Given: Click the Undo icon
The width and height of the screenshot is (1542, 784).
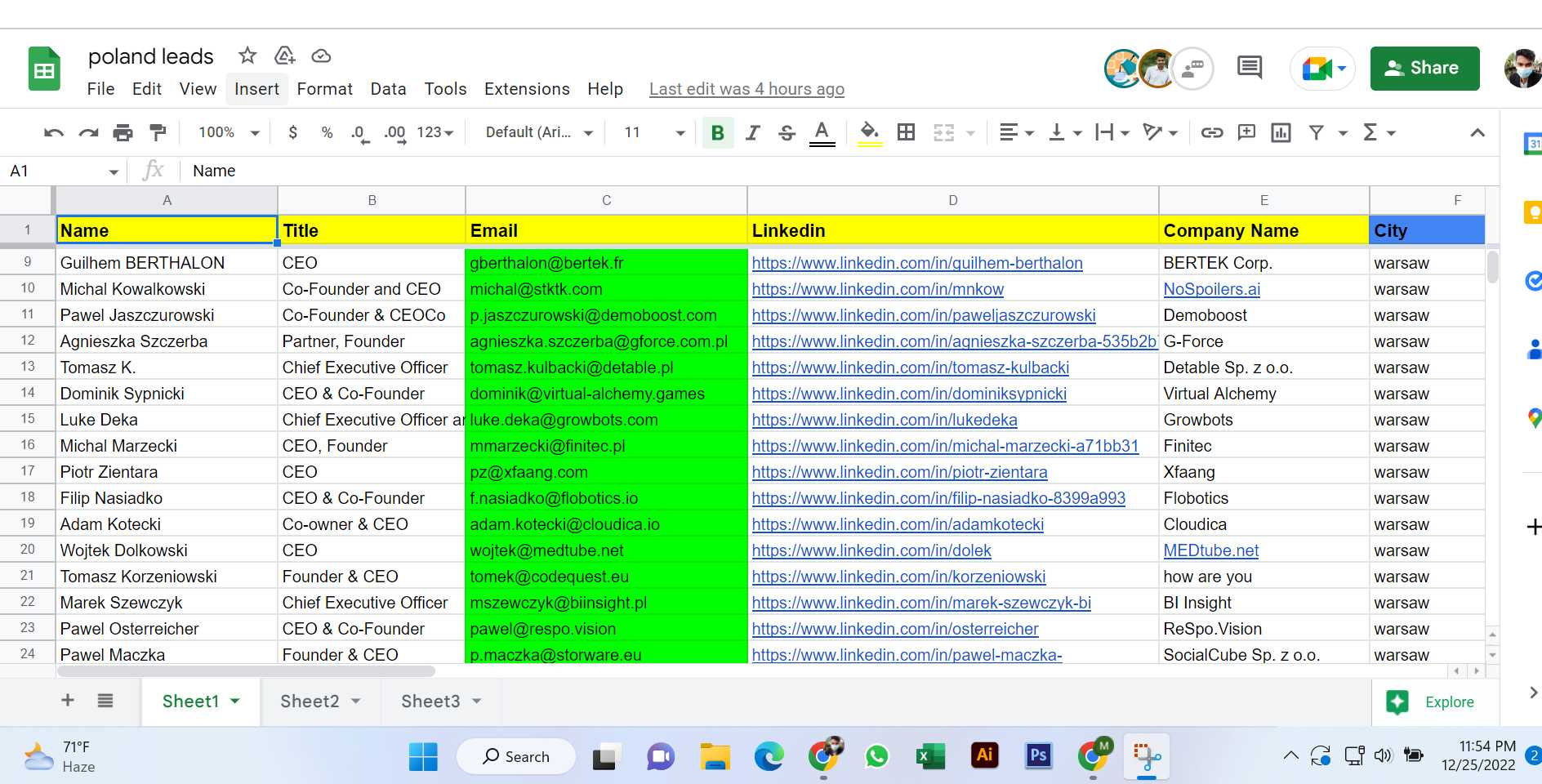Looking at the screenshot, I should click(54, 132).
